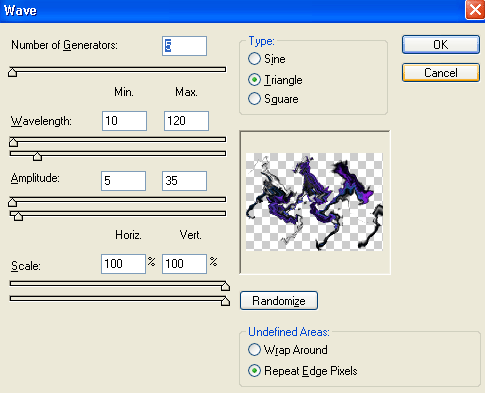Click the Wavelength Max field

point(186,121)
